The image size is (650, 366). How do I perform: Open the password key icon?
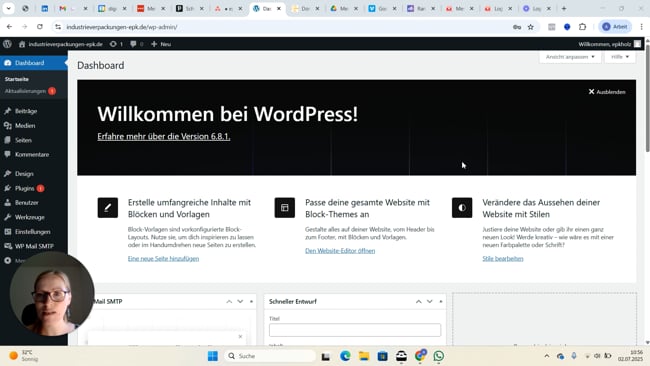pyautogui.click(x=517, y=27)
